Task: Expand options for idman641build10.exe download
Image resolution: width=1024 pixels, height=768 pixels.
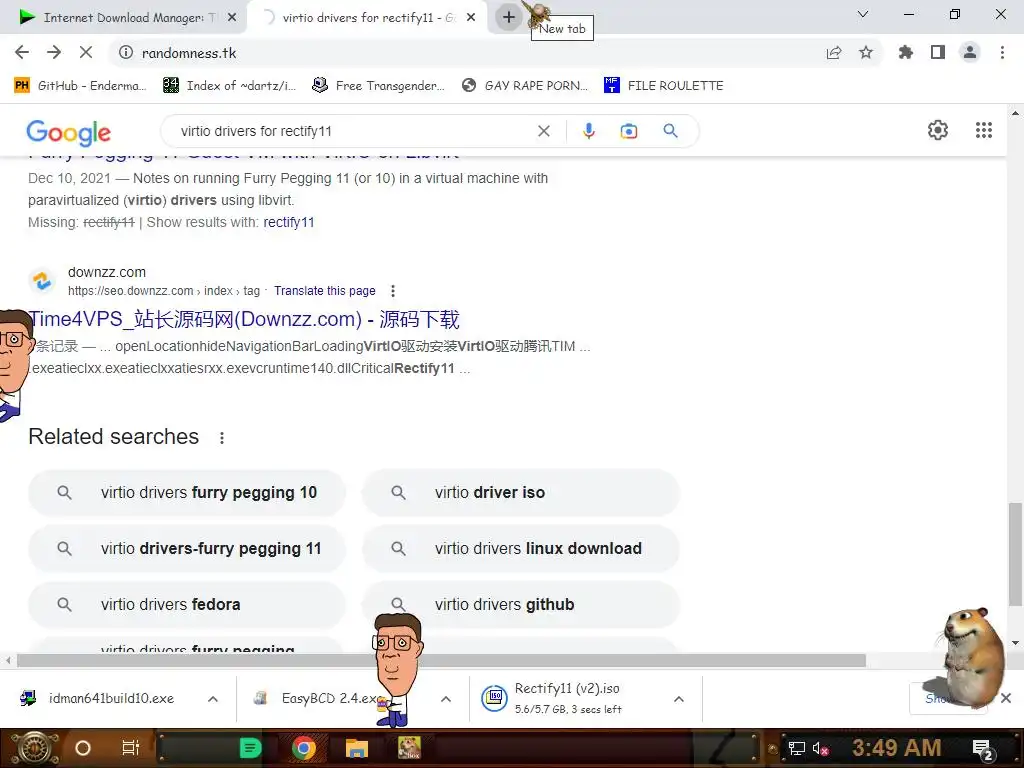Action: click(213, 699)
